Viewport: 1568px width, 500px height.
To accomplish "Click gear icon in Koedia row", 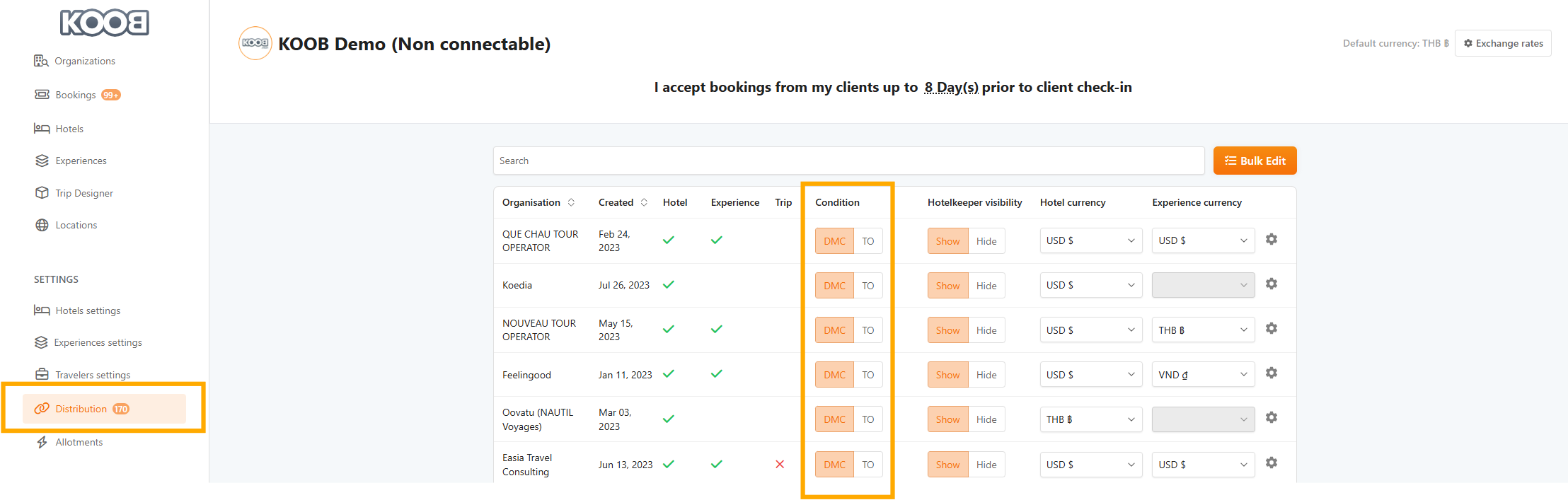I will [1271, 284].
